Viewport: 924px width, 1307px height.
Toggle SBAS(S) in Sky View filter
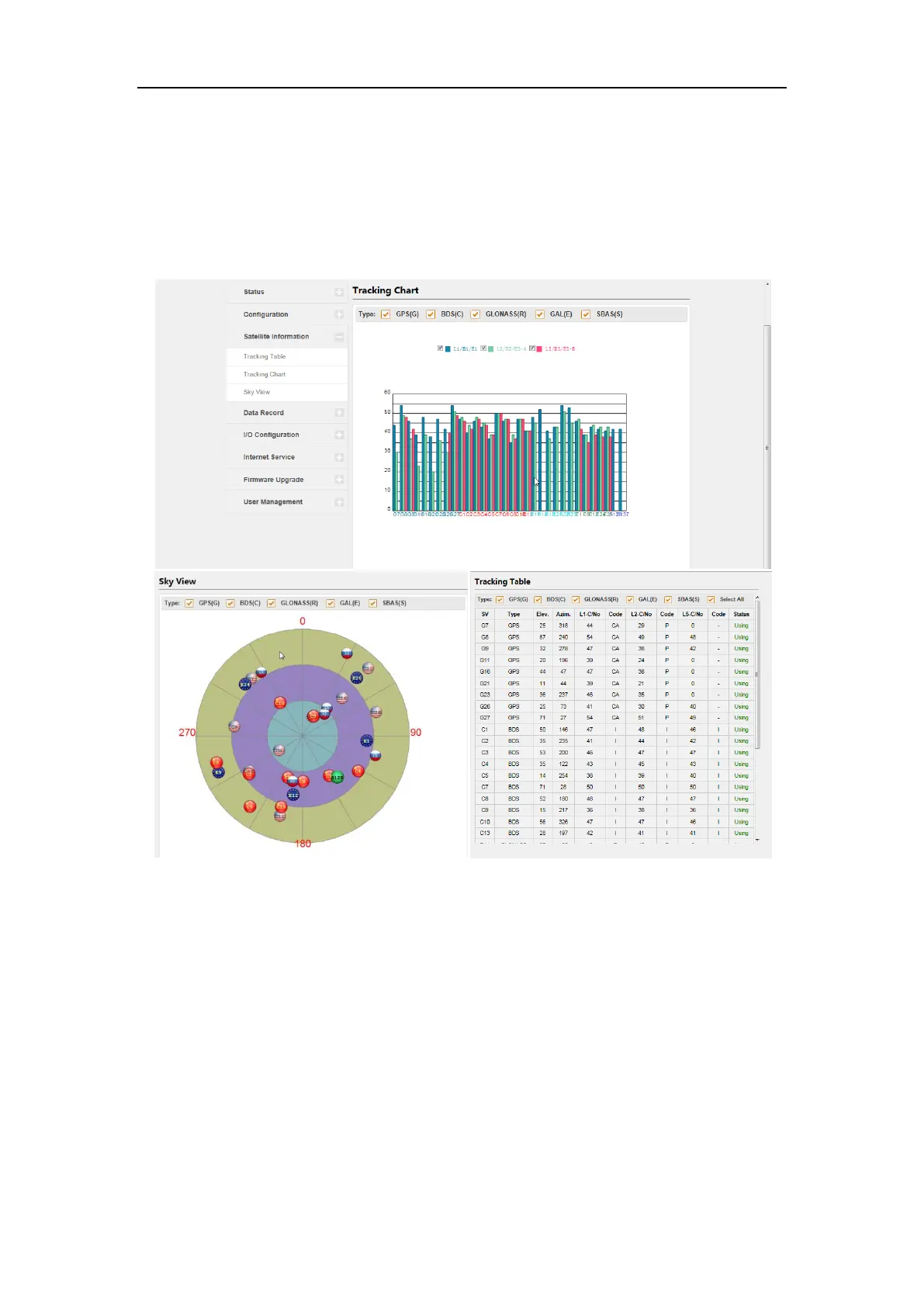pos(372,603)
